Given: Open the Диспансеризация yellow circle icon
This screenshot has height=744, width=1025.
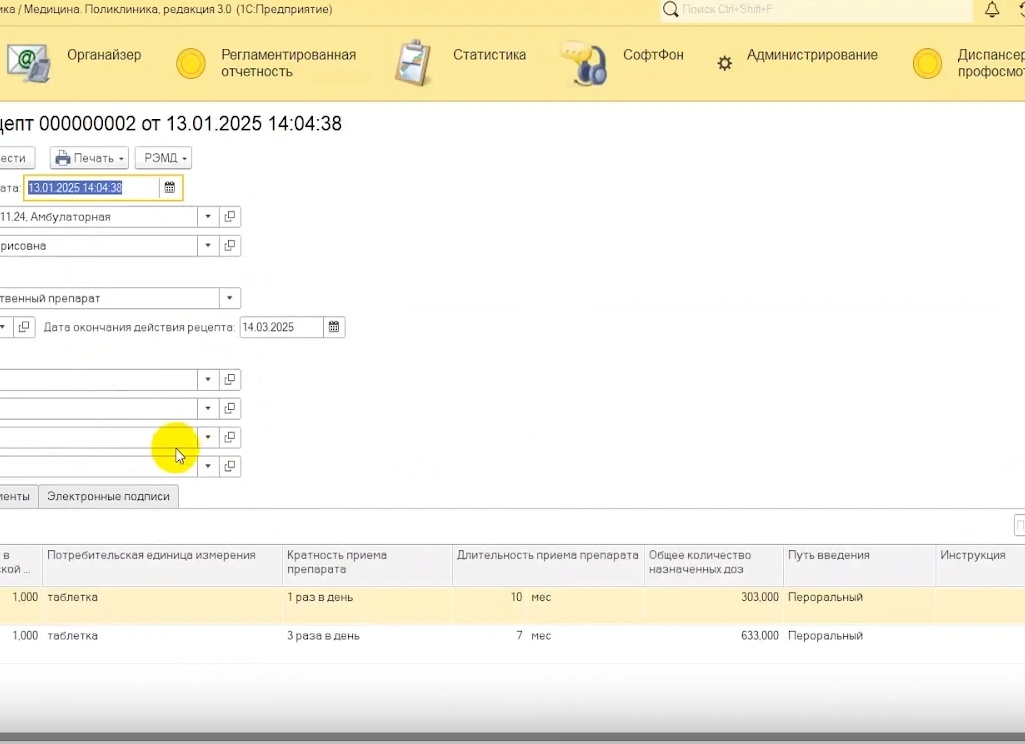Looking at the screenshot, I should coord(927,63).
